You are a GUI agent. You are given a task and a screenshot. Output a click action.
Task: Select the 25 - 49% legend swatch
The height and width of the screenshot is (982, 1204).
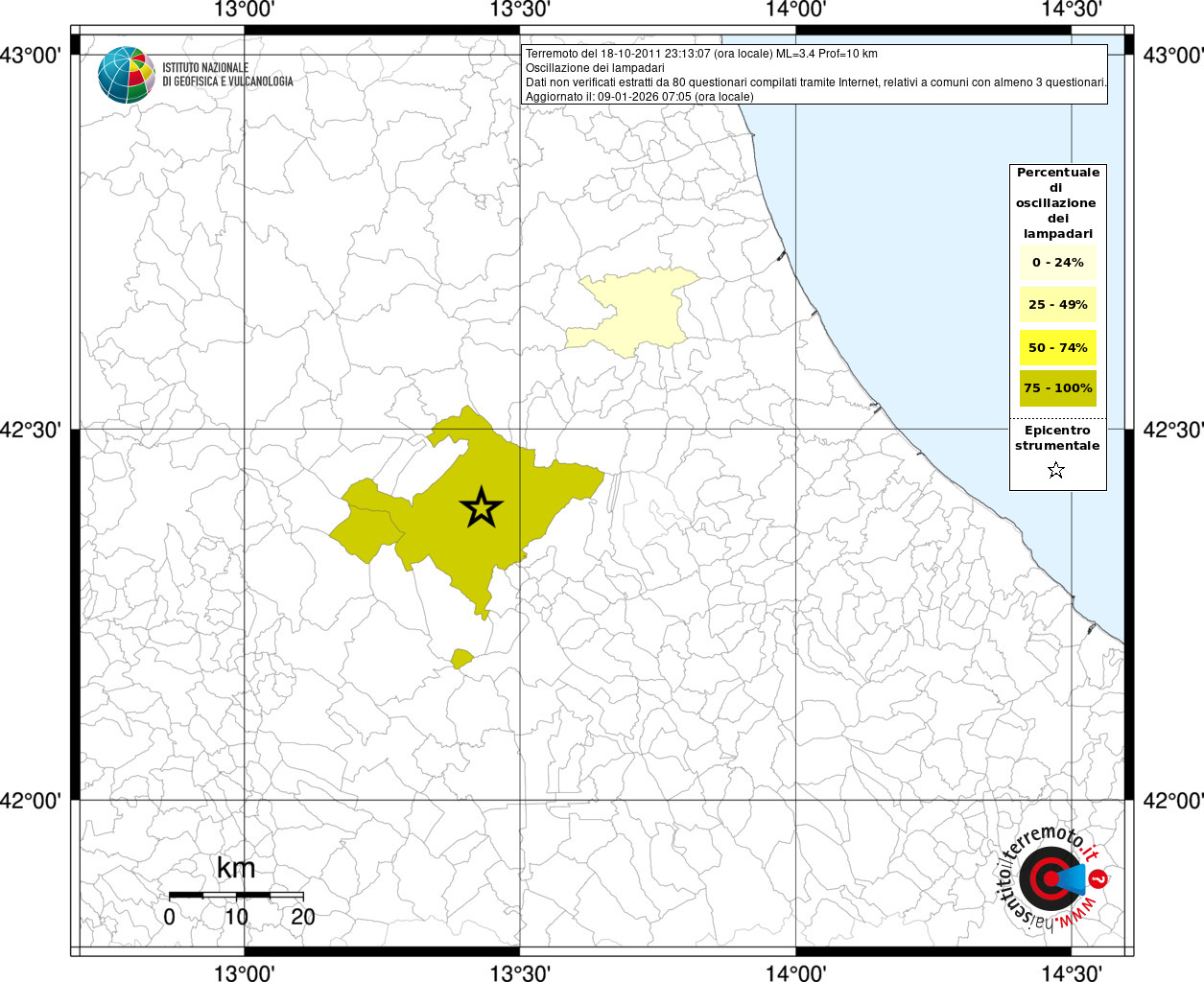(1057, 305)
